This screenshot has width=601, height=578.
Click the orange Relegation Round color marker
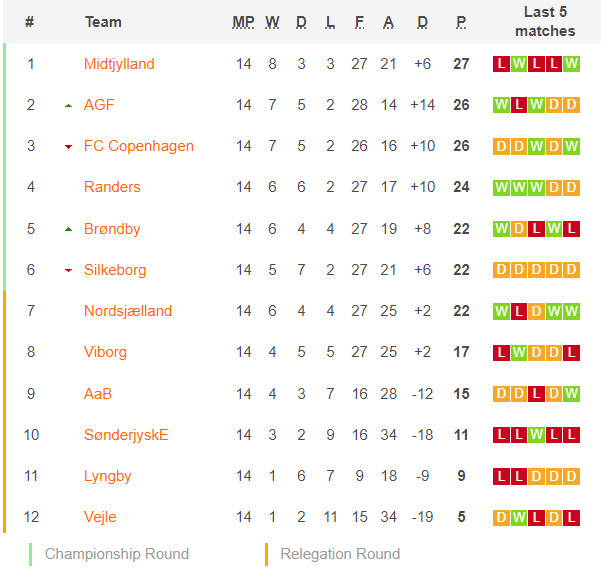pos(266,554)
